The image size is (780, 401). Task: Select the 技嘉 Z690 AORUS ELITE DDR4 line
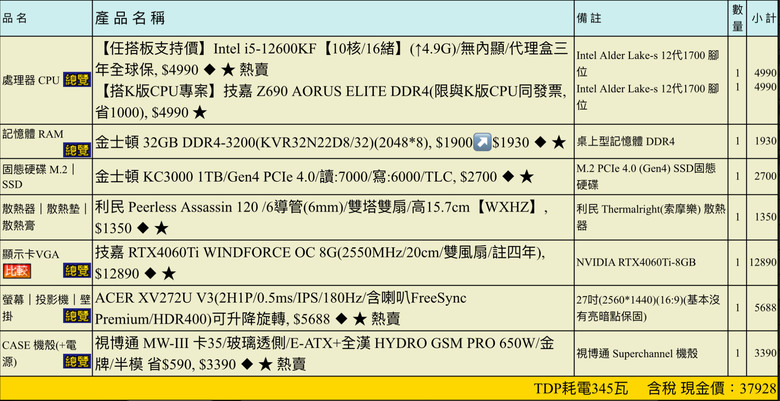coord(331,102)
